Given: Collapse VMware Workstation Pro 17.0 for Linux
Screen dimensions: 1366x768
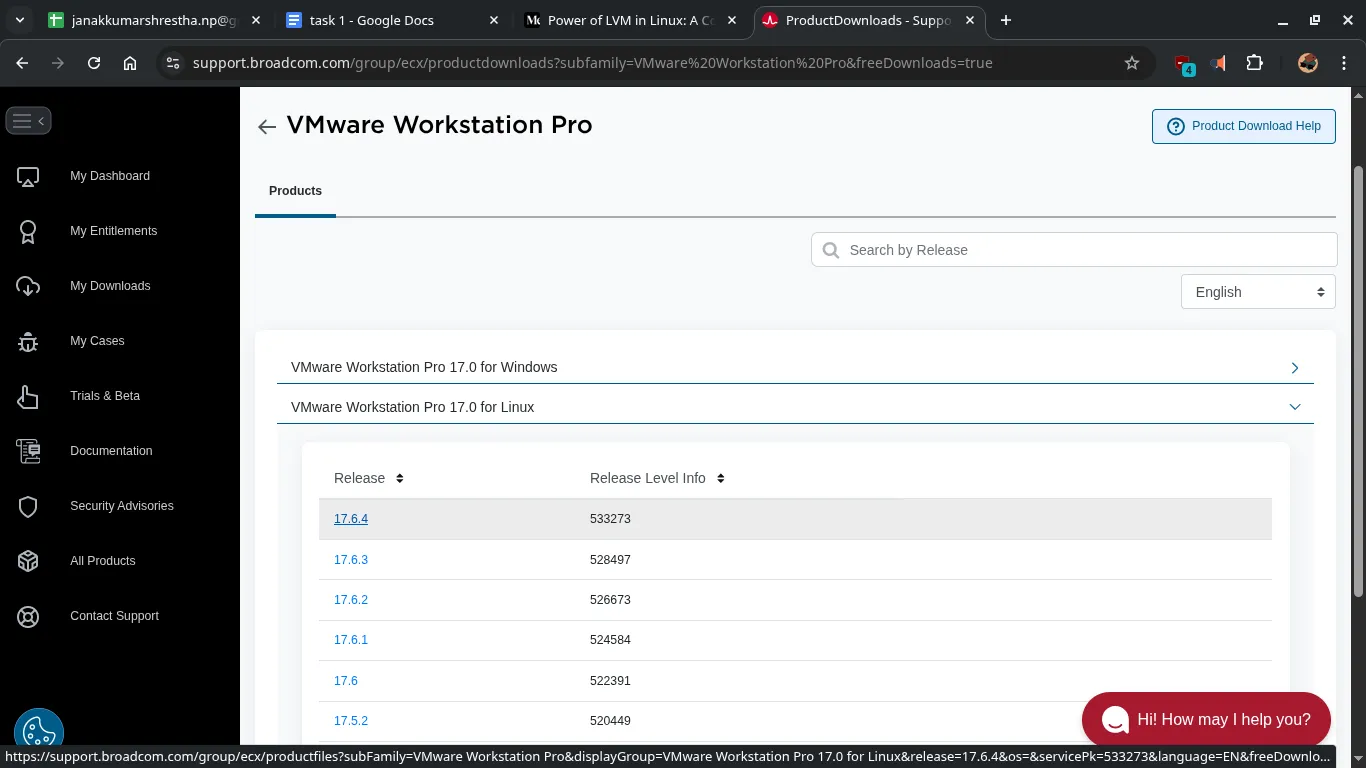Looking at the screenshot, I should 1294,407.
